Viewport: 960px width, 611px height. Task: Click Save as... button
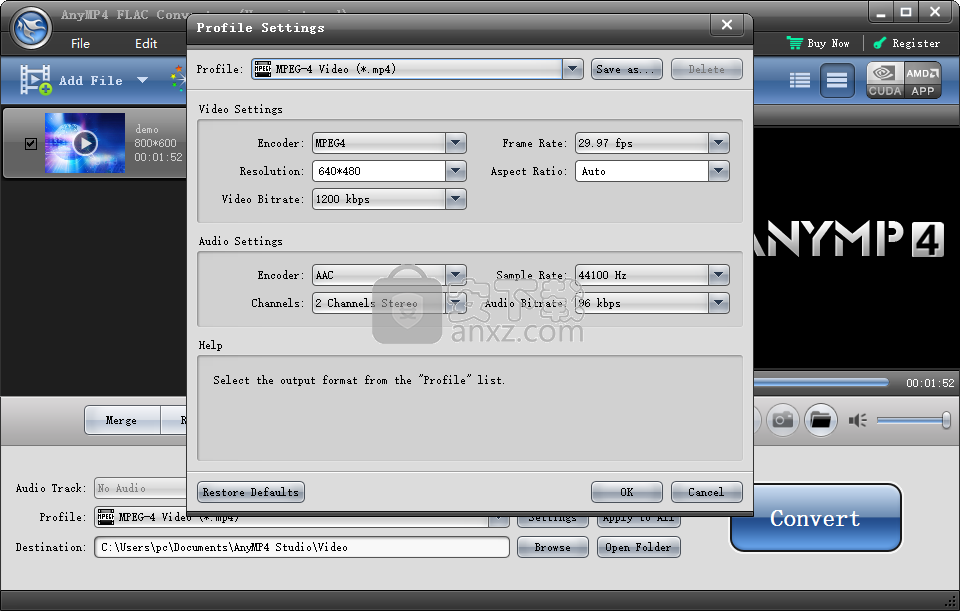626,69
